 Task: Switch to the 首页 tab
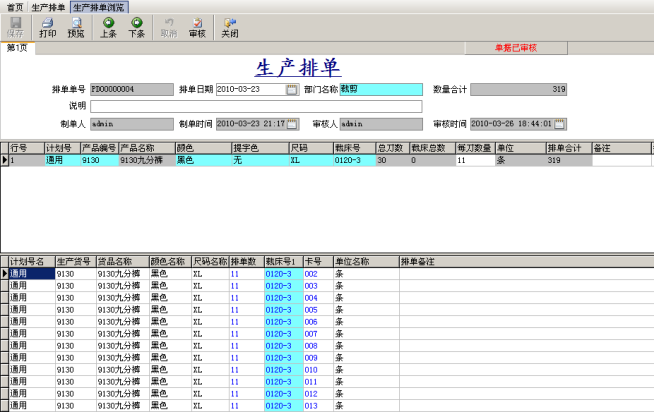click(13, 6)
